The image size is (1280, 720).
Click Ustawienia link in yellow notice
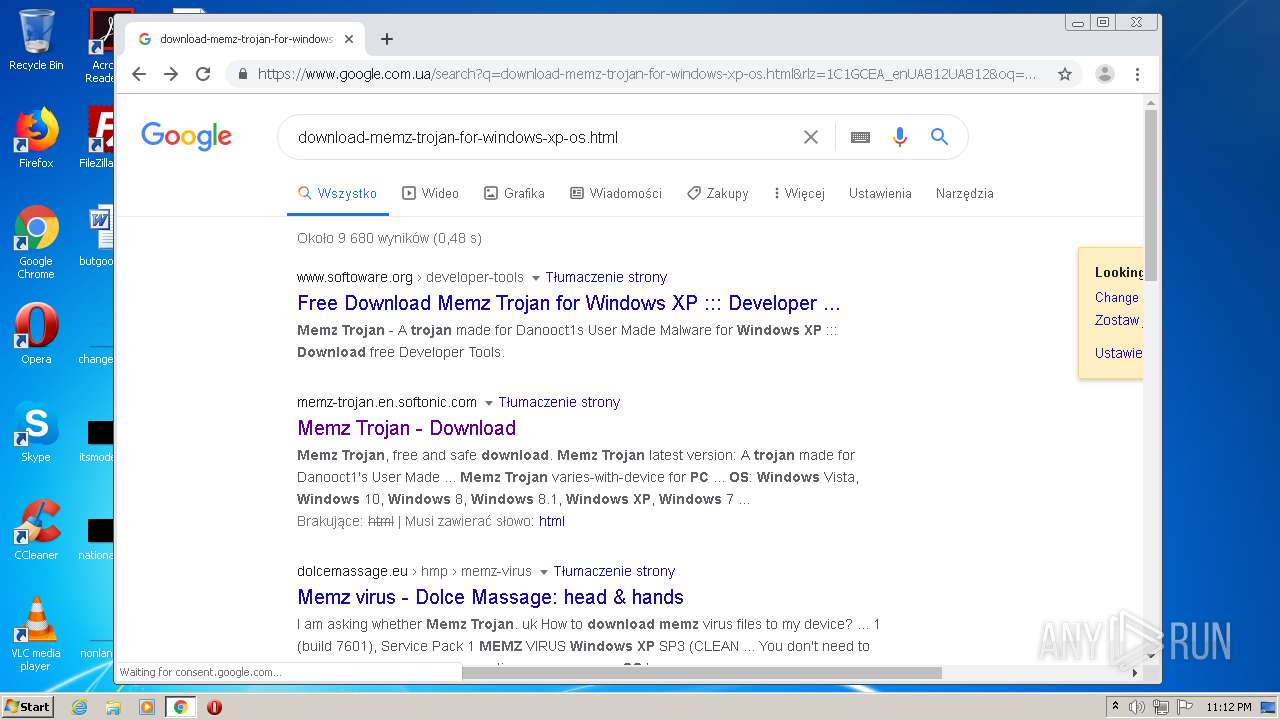click(x=1118, y=353)
